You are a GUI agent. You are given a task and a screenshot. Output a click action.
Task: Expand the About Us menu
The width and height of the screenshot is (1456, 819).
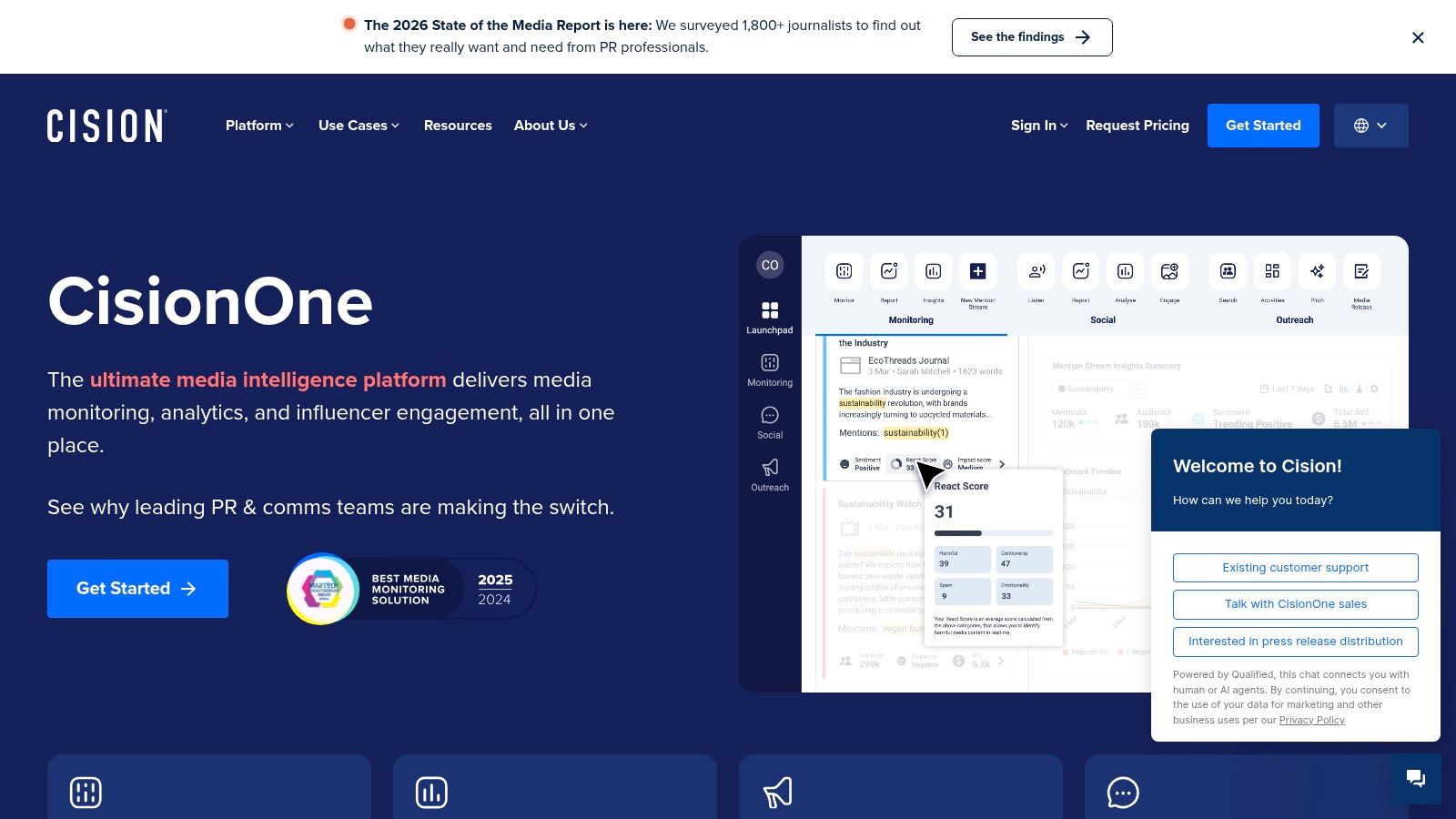[x=551, y=126]
